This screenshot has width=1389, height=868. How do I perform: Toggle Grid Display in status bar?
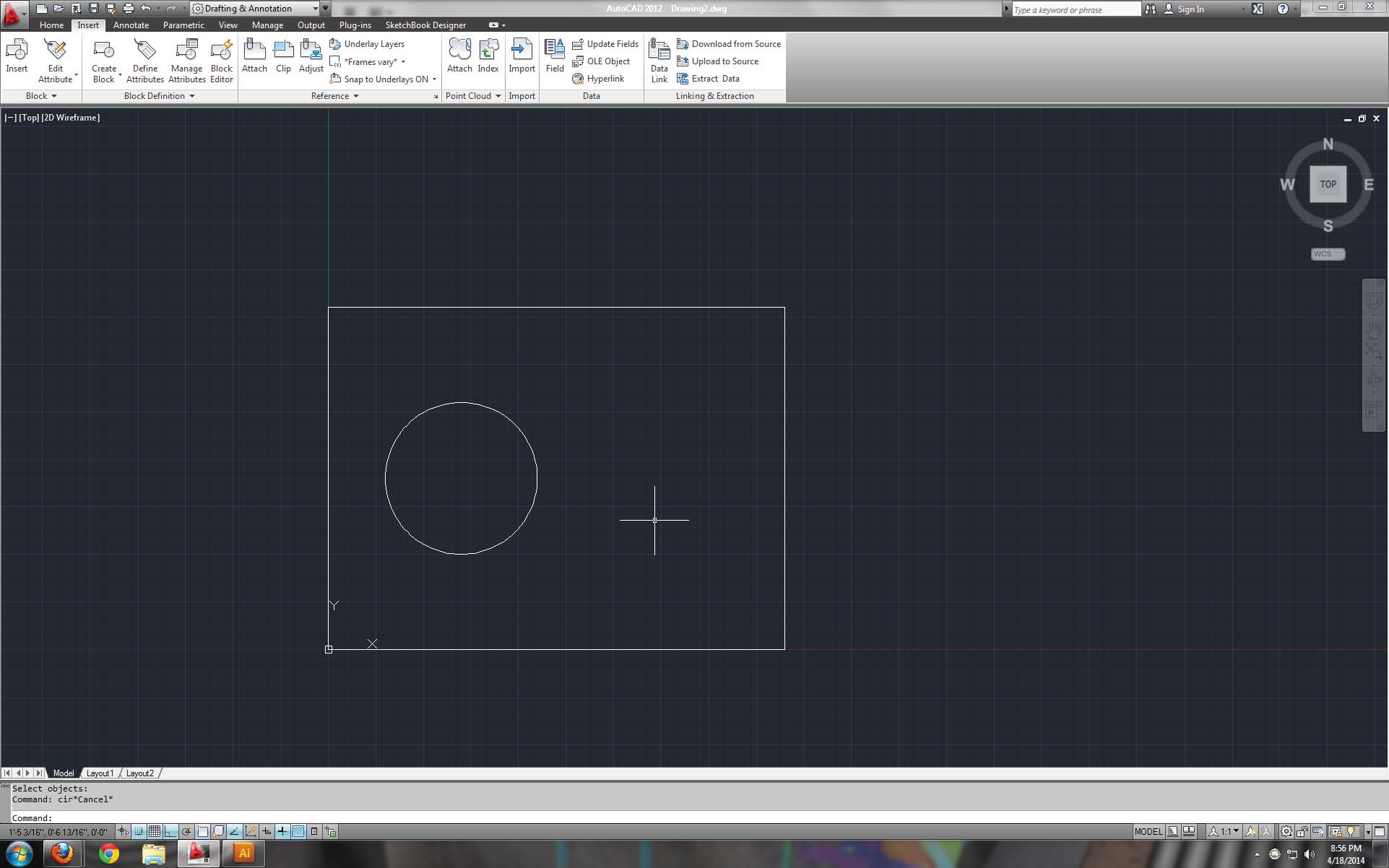pyautogui.click(x=155, y=832)
